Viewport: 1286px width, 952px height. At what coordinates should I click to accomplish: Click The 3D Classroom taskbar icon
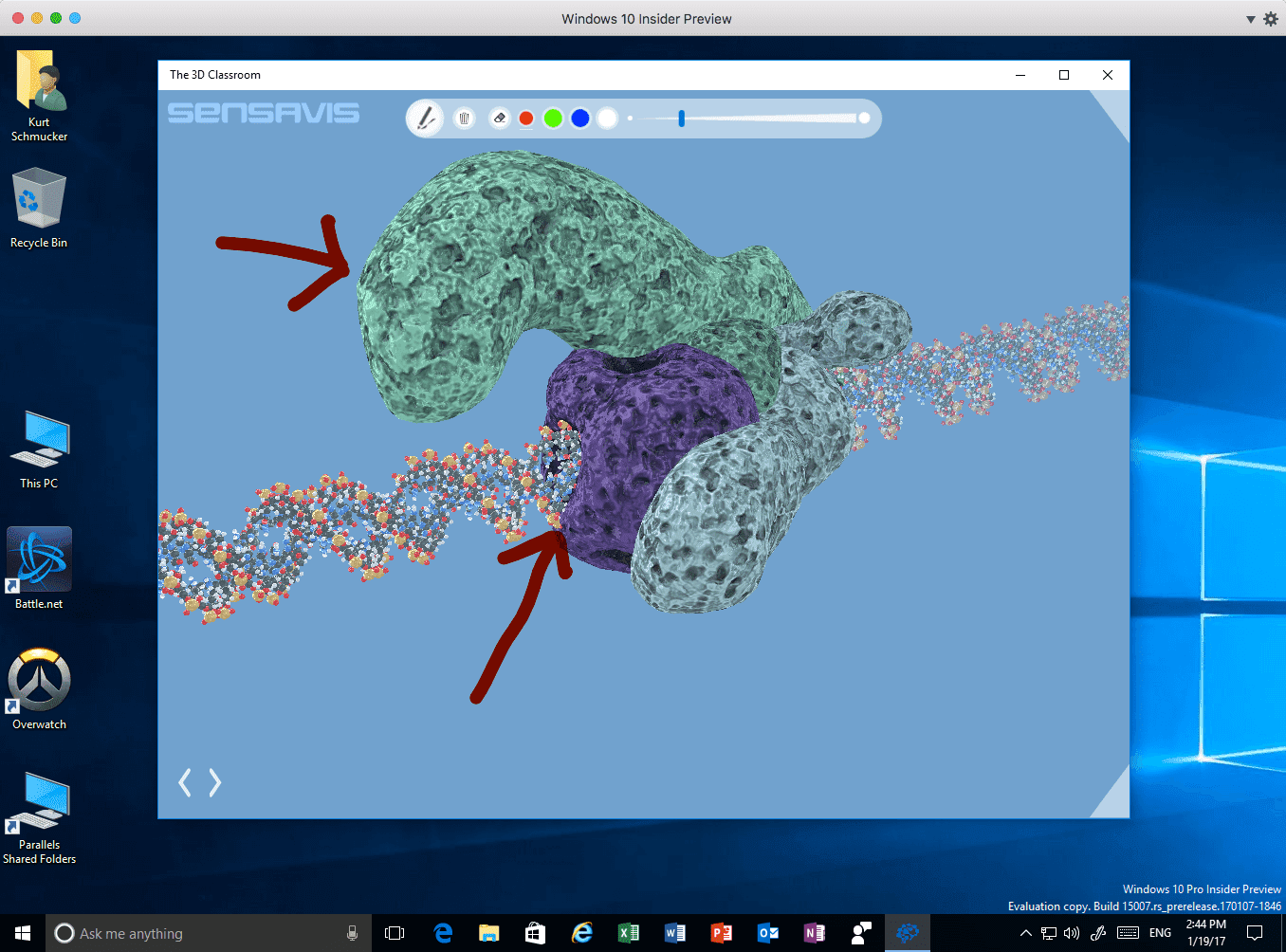(x=908, y=933)
